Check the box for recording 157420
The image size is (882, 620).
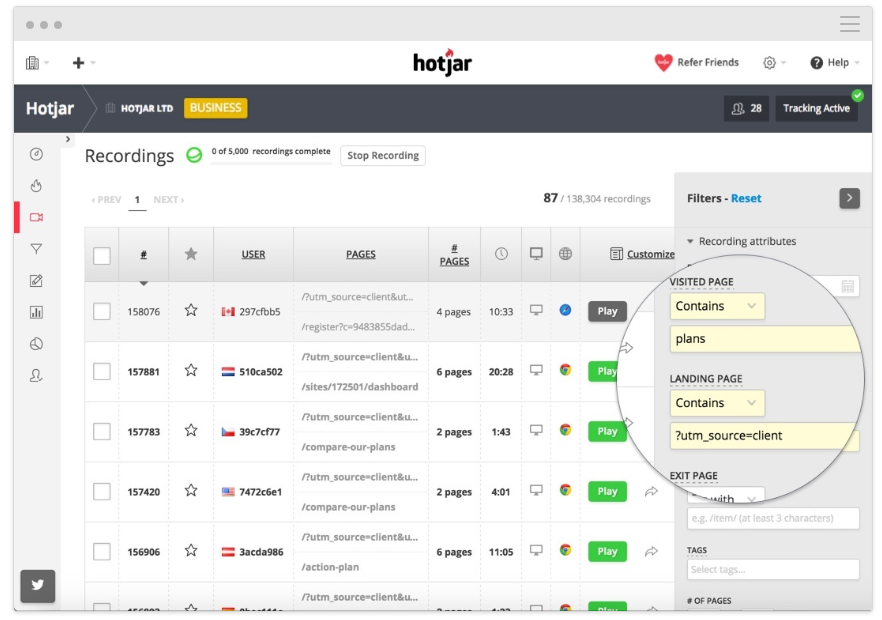click(x=102, y=492)
